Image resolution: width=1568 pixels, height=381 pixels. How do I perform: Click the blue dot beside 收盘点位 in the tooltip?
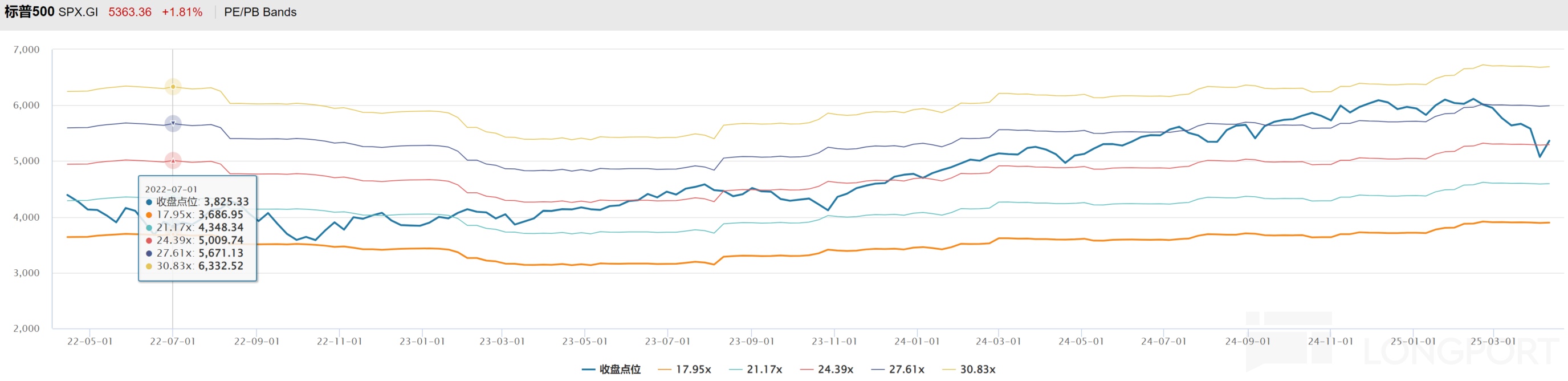(x=149, y=202)
